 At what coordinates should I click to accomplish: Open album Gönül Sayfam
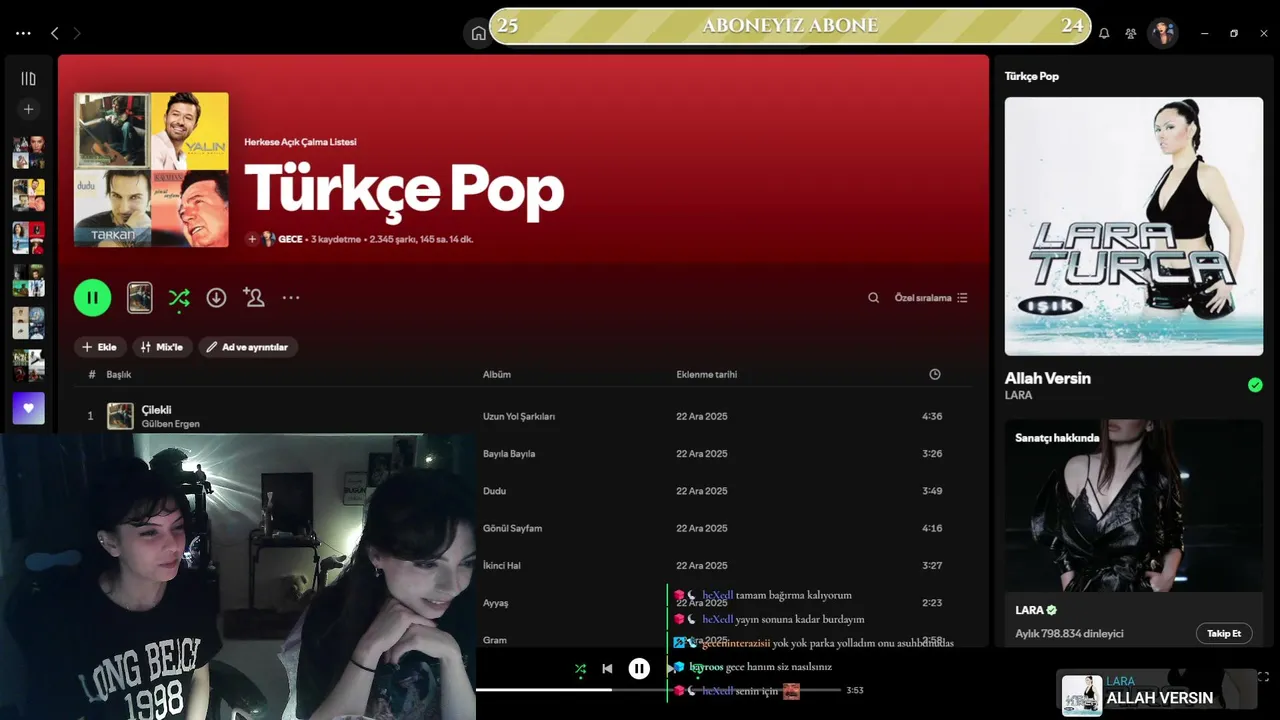click(512, 528)
